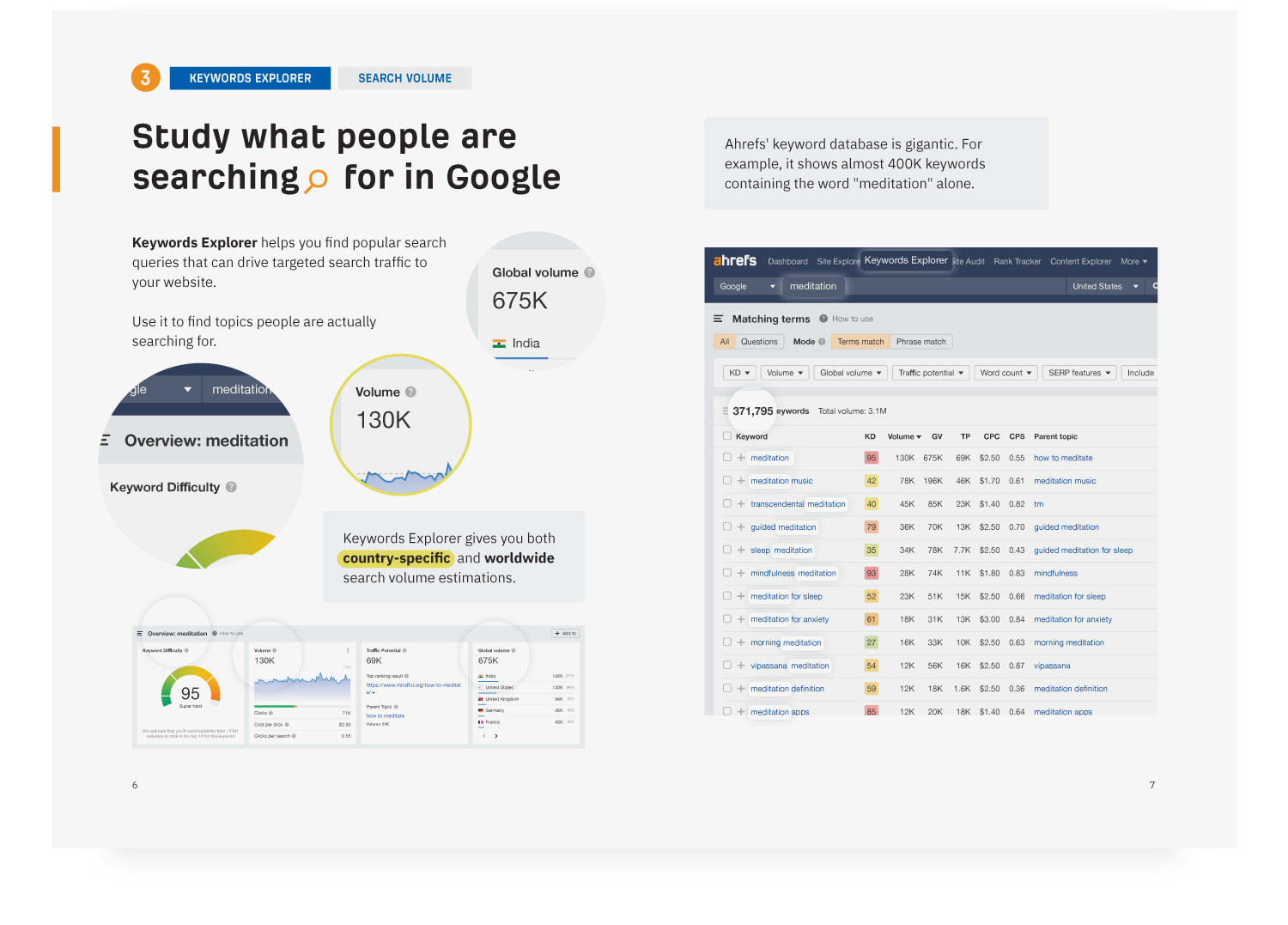Open the Global volume filter dropdown
Image resolution: width=1288 pixels, height=925 pixels.
(x=850, y=373)
